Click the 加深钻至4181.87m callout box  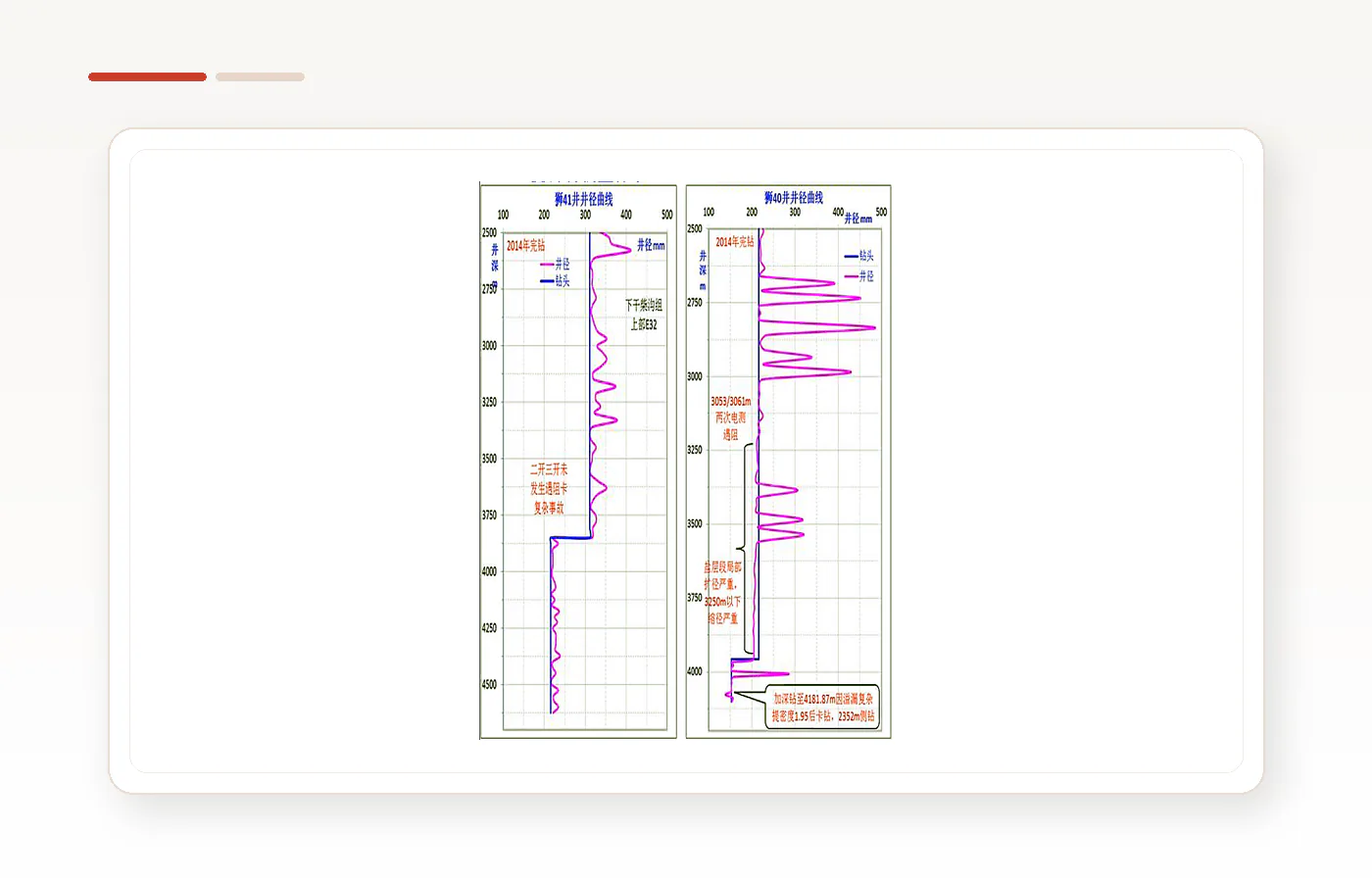point(822,708)
